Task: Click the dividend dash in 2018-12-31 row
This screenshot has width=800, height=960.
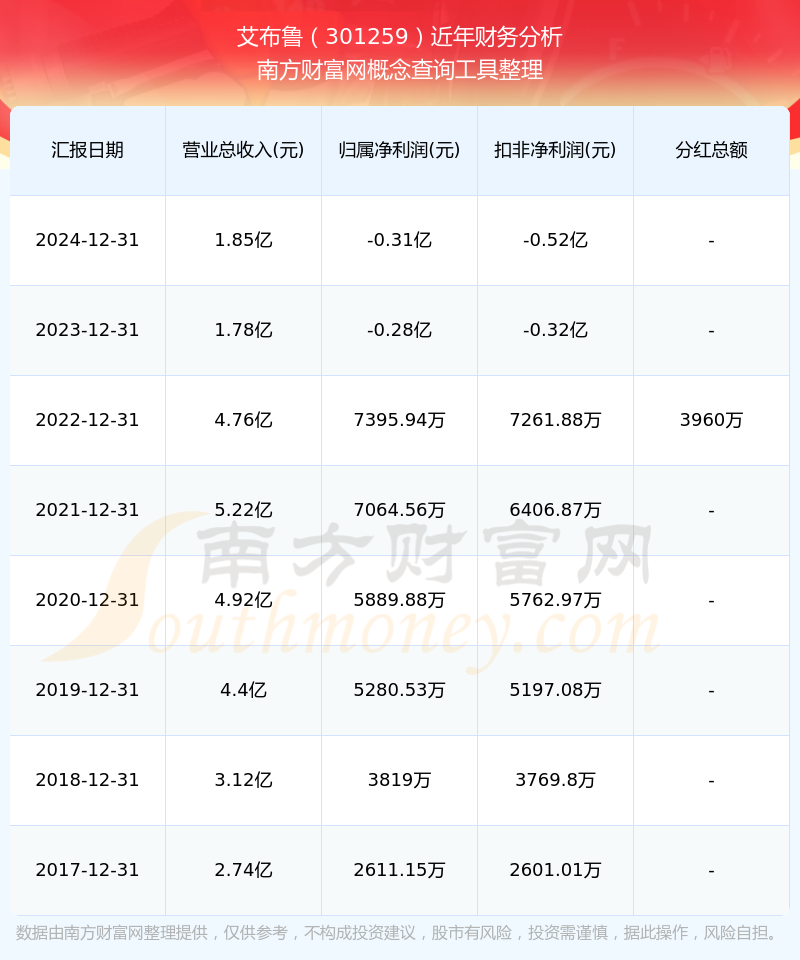Action: 711,782
